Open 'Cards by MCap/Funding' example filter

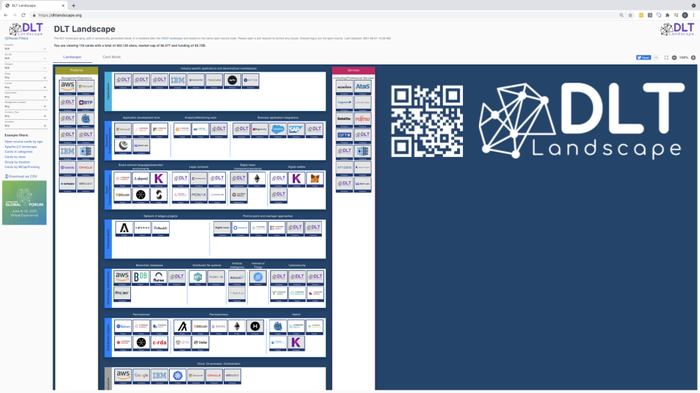[x=22, y=167]
